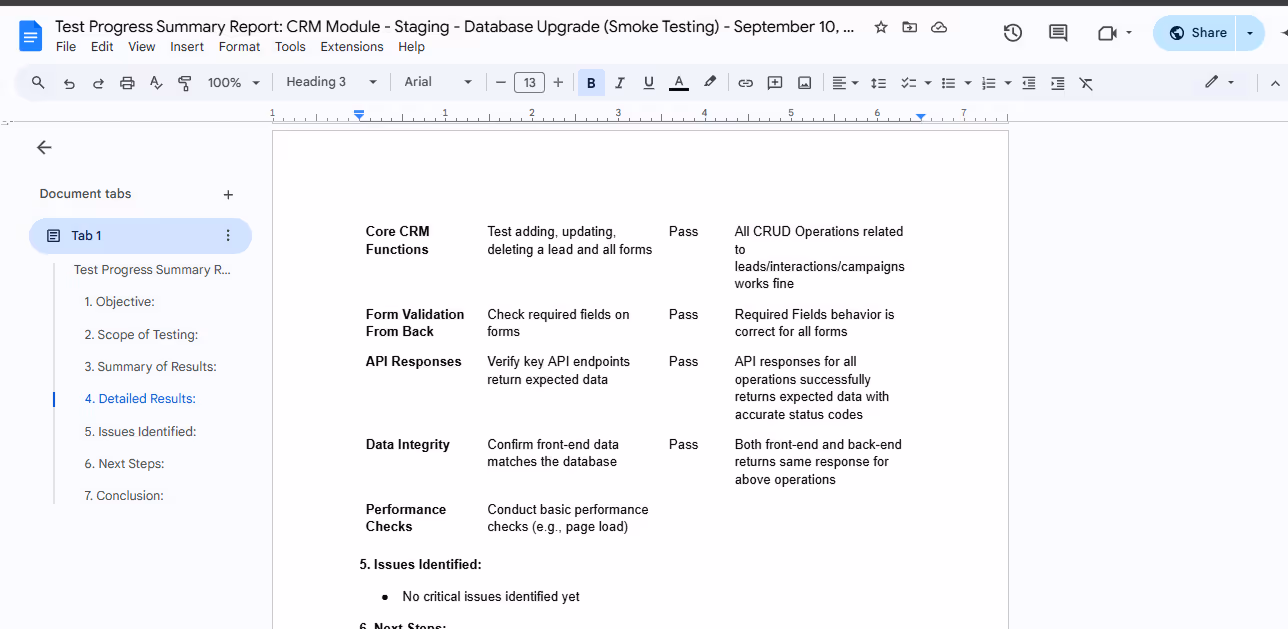Screen dimensions: 1288x629
Task: Open the Edit menu
Action: click(102, 47)
